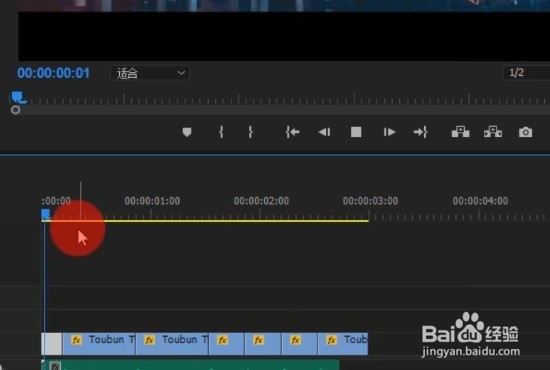Viewport: 550px width, 370px height.
Task: Step back one frame
Action: [324, 132]
